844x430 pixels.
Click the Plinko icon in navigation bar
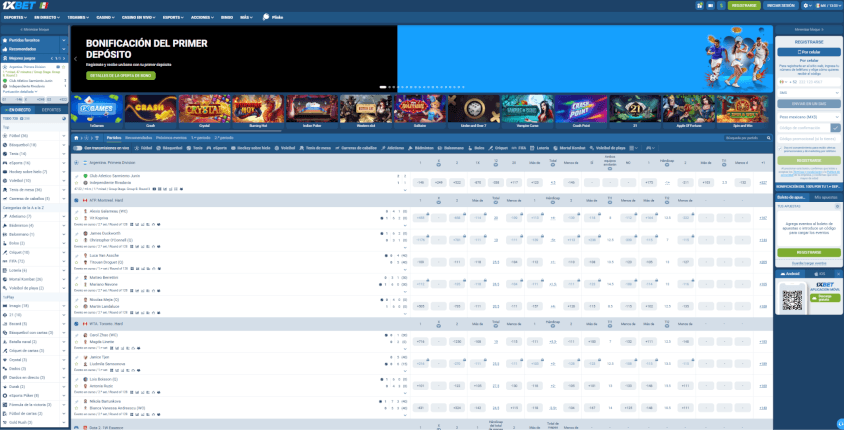[266, 17]
